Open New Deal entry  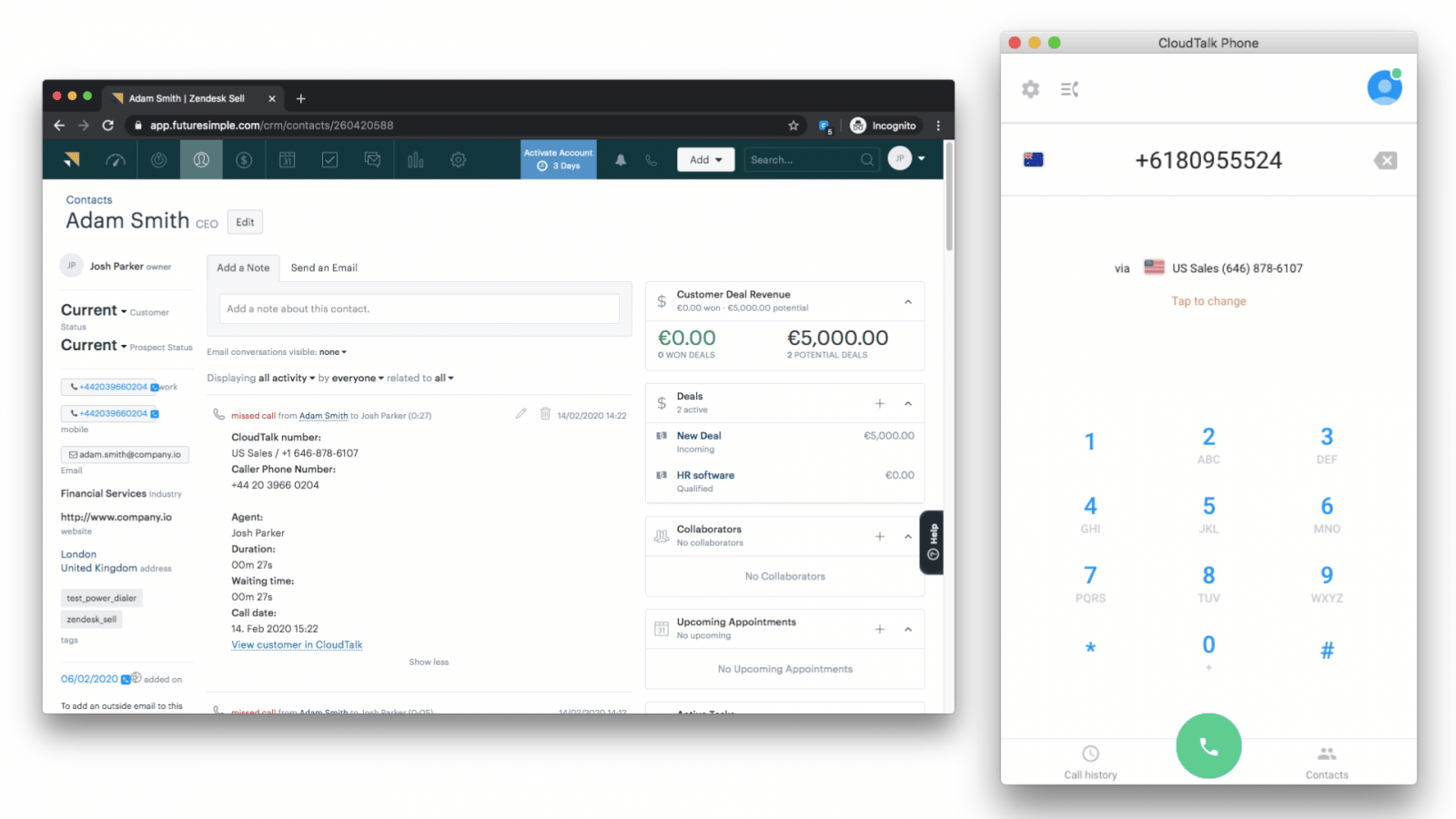tap(699, 436)
